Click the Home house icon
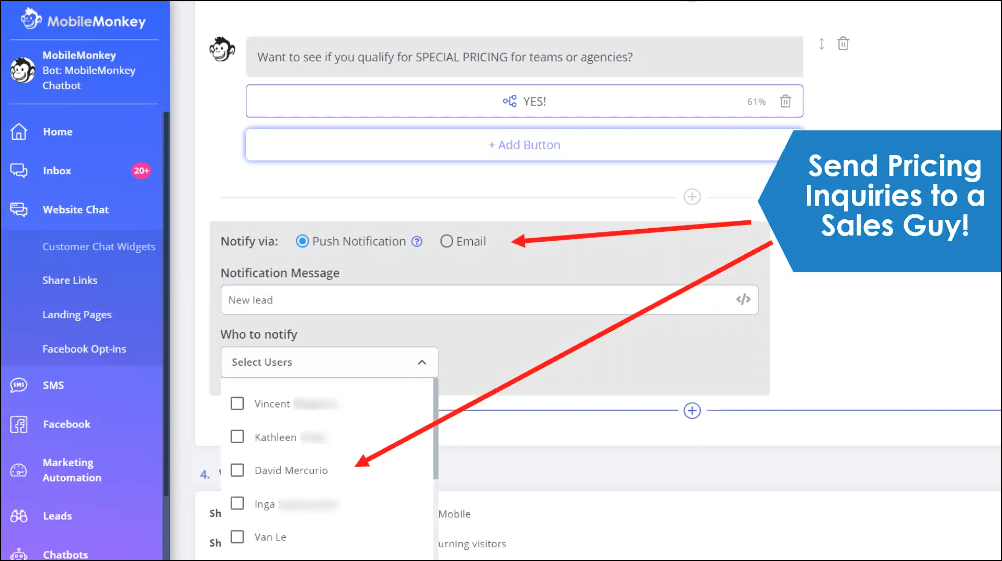The height and width of the screenshot is (561, 1002). coord(19,132)
